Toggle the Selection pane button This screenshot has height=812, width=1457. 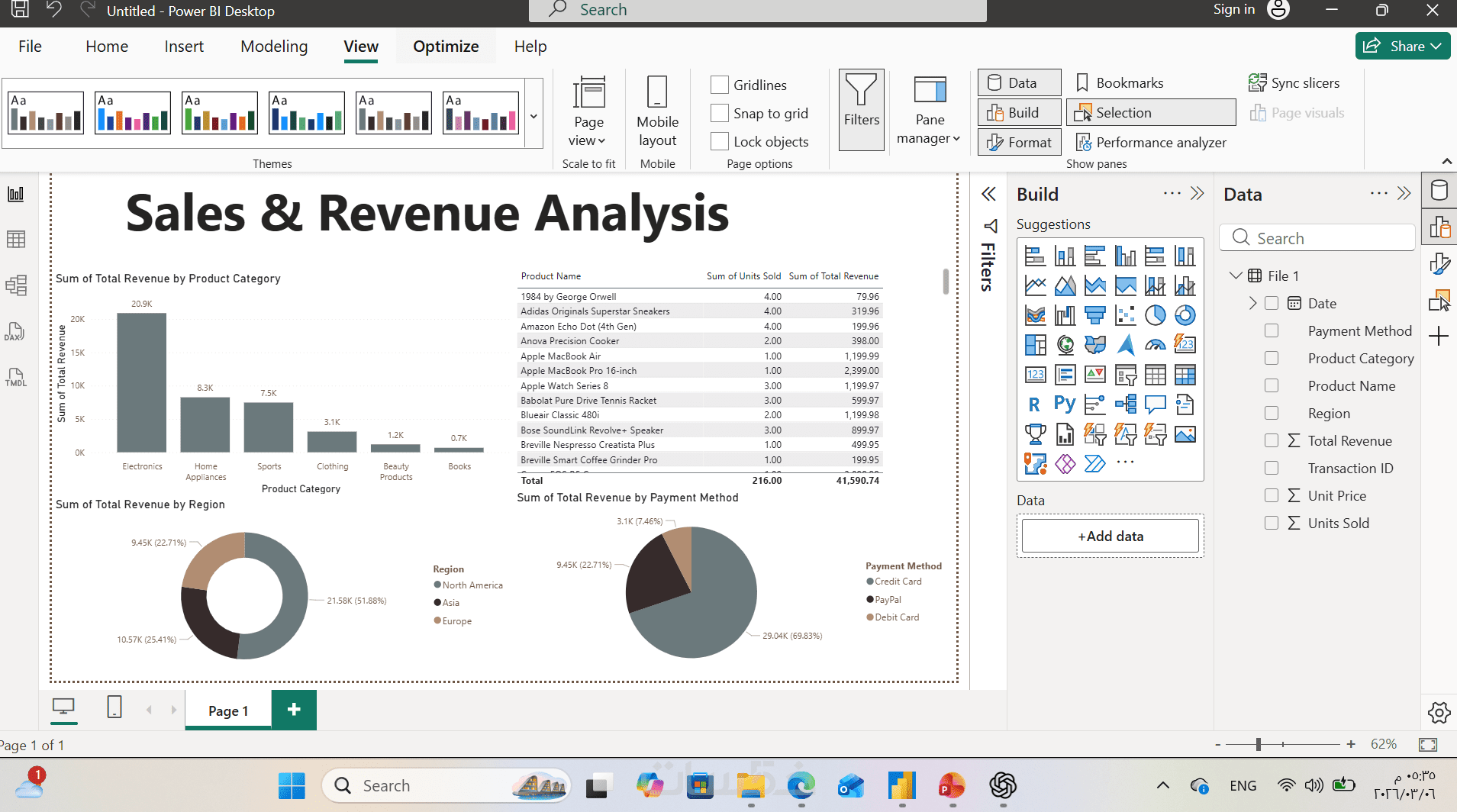click(1151, 113)
